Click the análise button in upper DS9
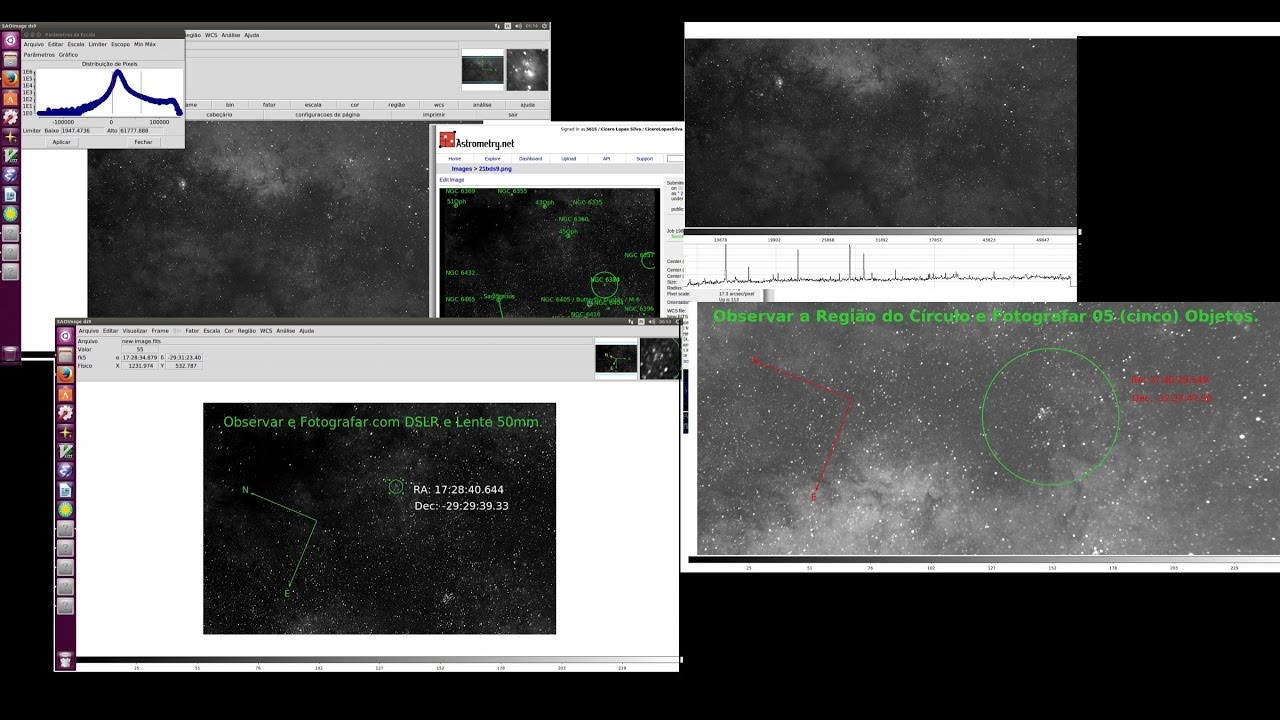The image size is (1280, 720). (x=482, y=104)
